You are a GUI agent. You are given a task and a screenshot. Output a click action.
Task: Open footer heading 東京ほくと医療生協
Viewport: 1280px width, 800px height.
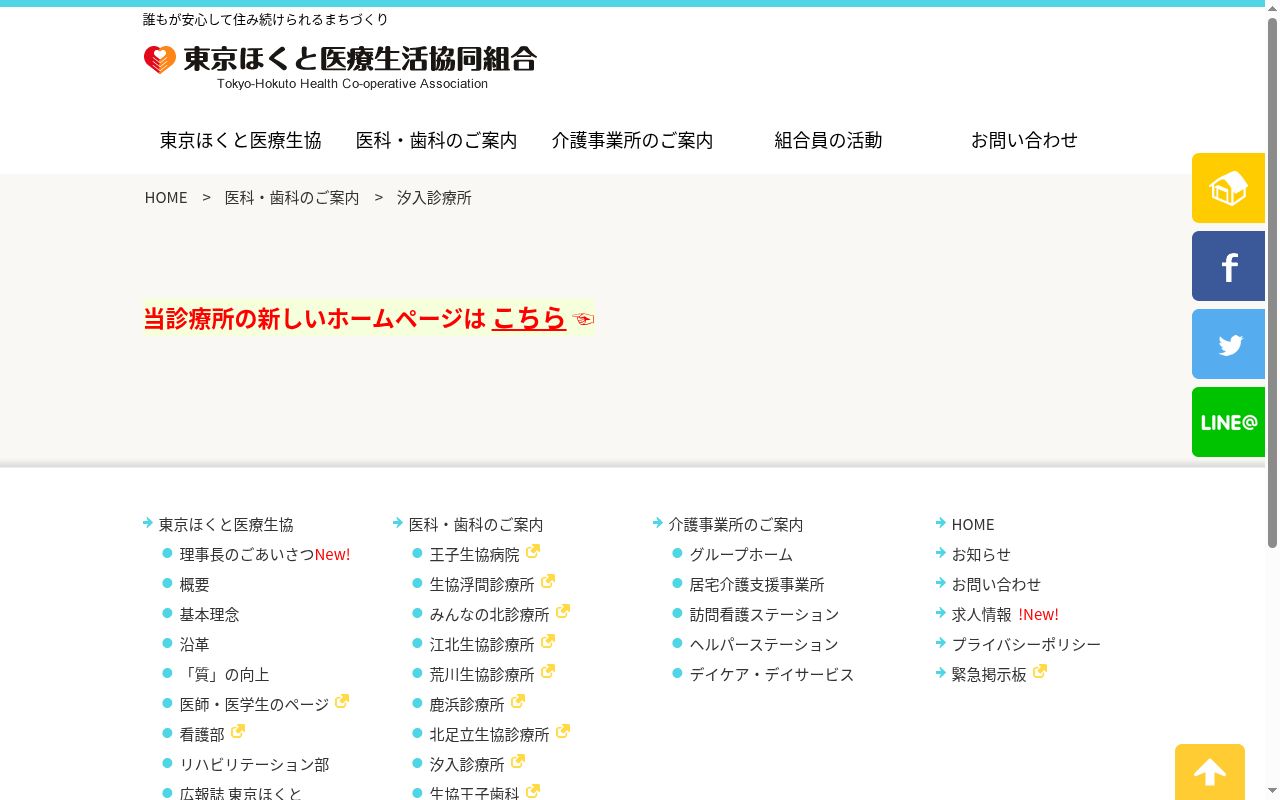226,524
